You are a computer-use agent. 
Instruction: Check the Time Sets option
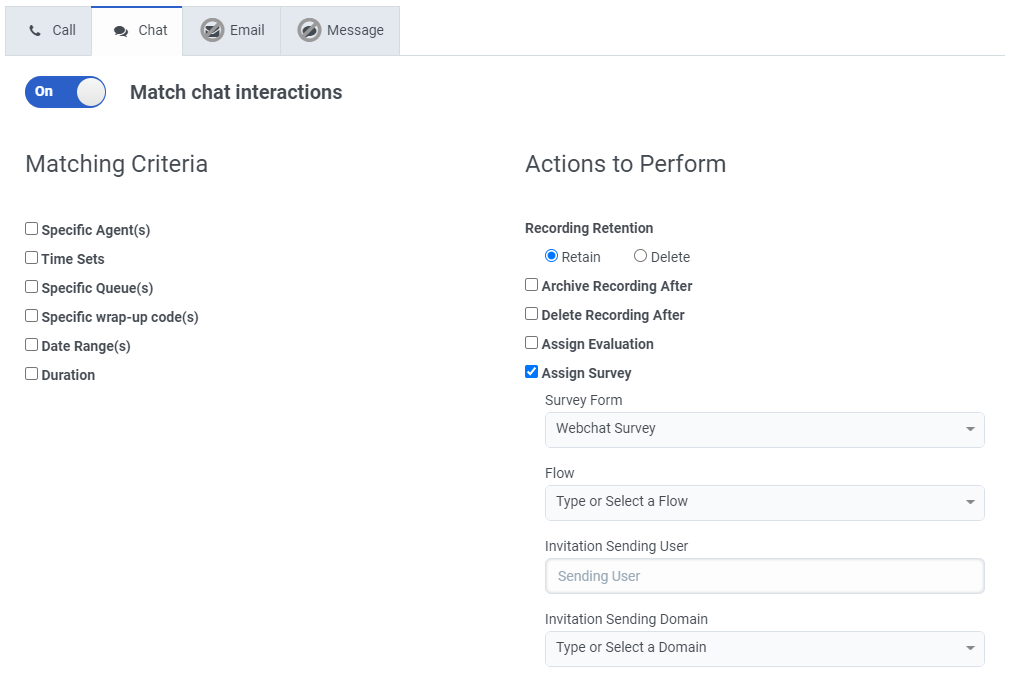[x=32, y=258]
